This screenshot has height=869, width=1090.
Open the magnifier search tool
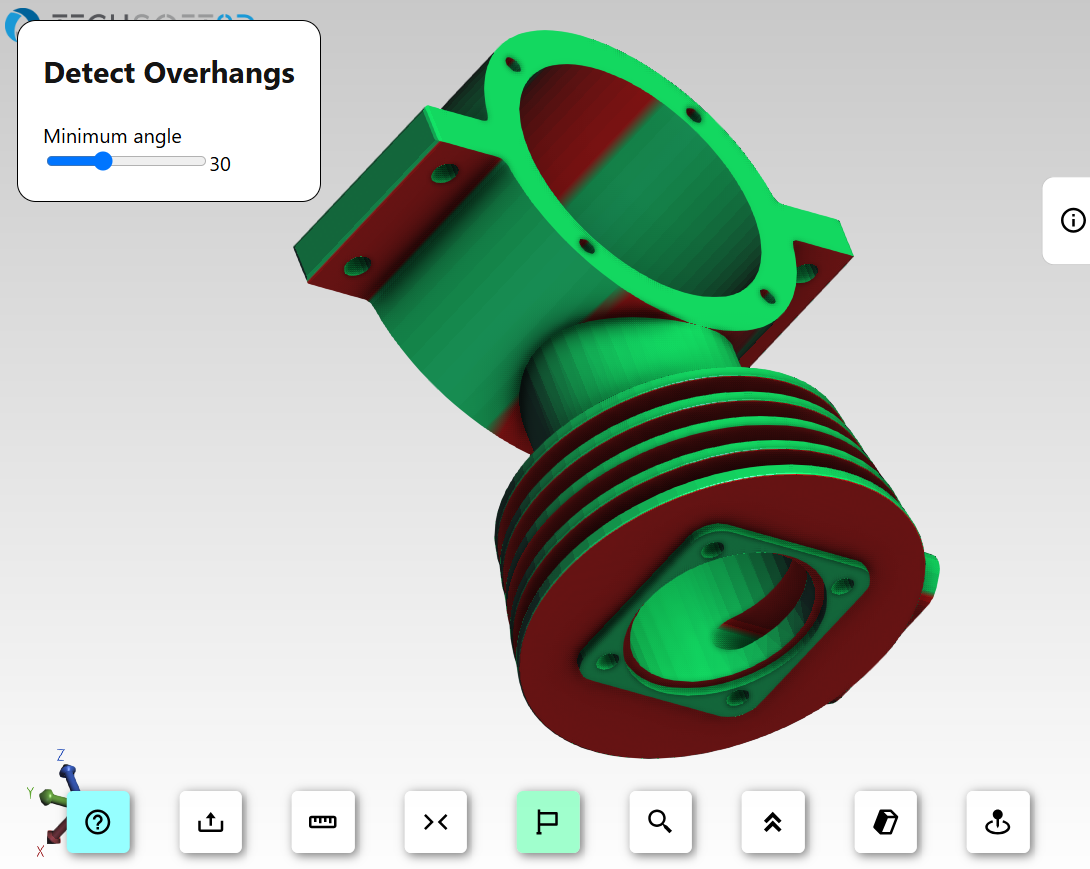point(660,822)
